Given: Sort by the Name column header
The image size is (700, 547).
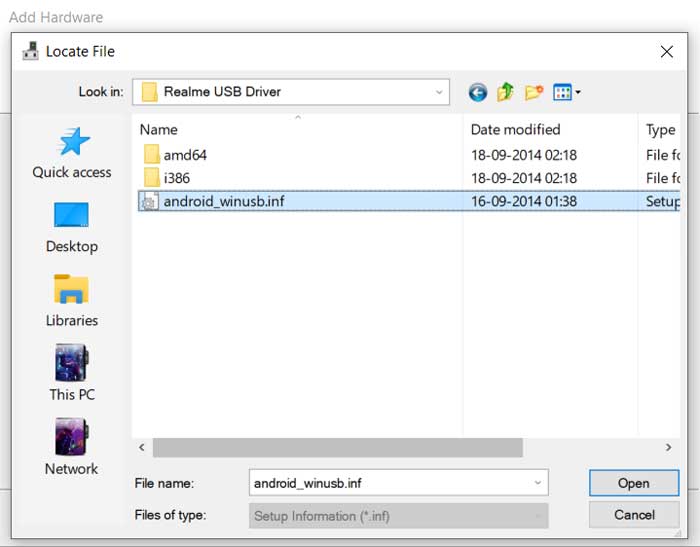Looking at the screenshot, I should click(158, 129).
